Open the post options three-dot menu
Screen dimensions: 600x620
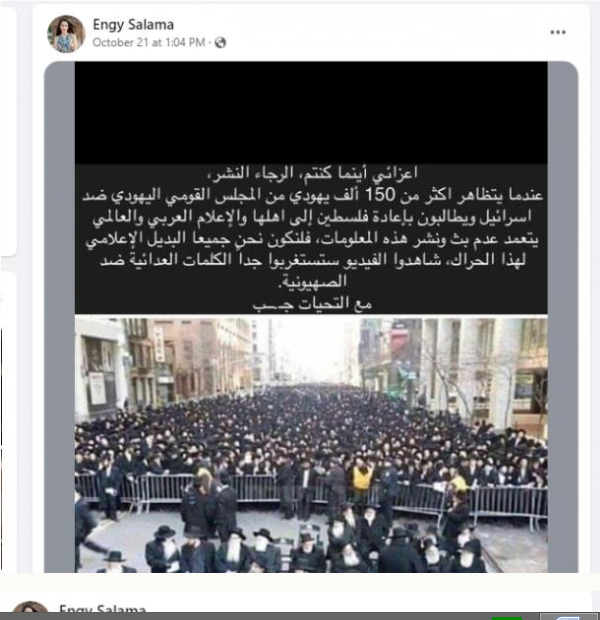click(558, 32)
